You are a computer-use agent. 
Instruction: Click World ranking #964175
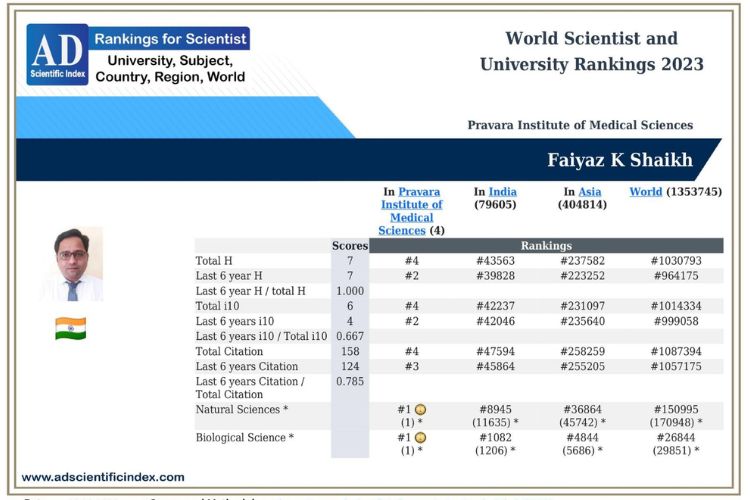coord(676,276)
